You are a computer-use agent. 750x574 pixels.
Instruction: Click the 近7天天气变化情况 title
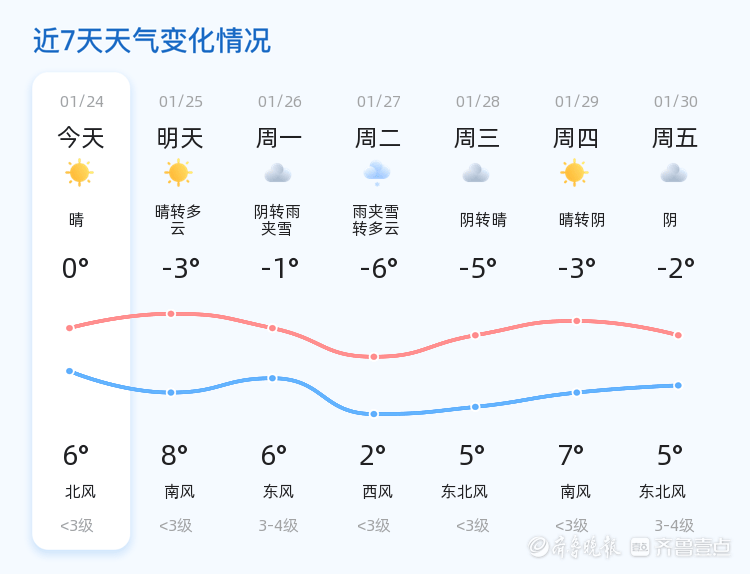[152, 41]
